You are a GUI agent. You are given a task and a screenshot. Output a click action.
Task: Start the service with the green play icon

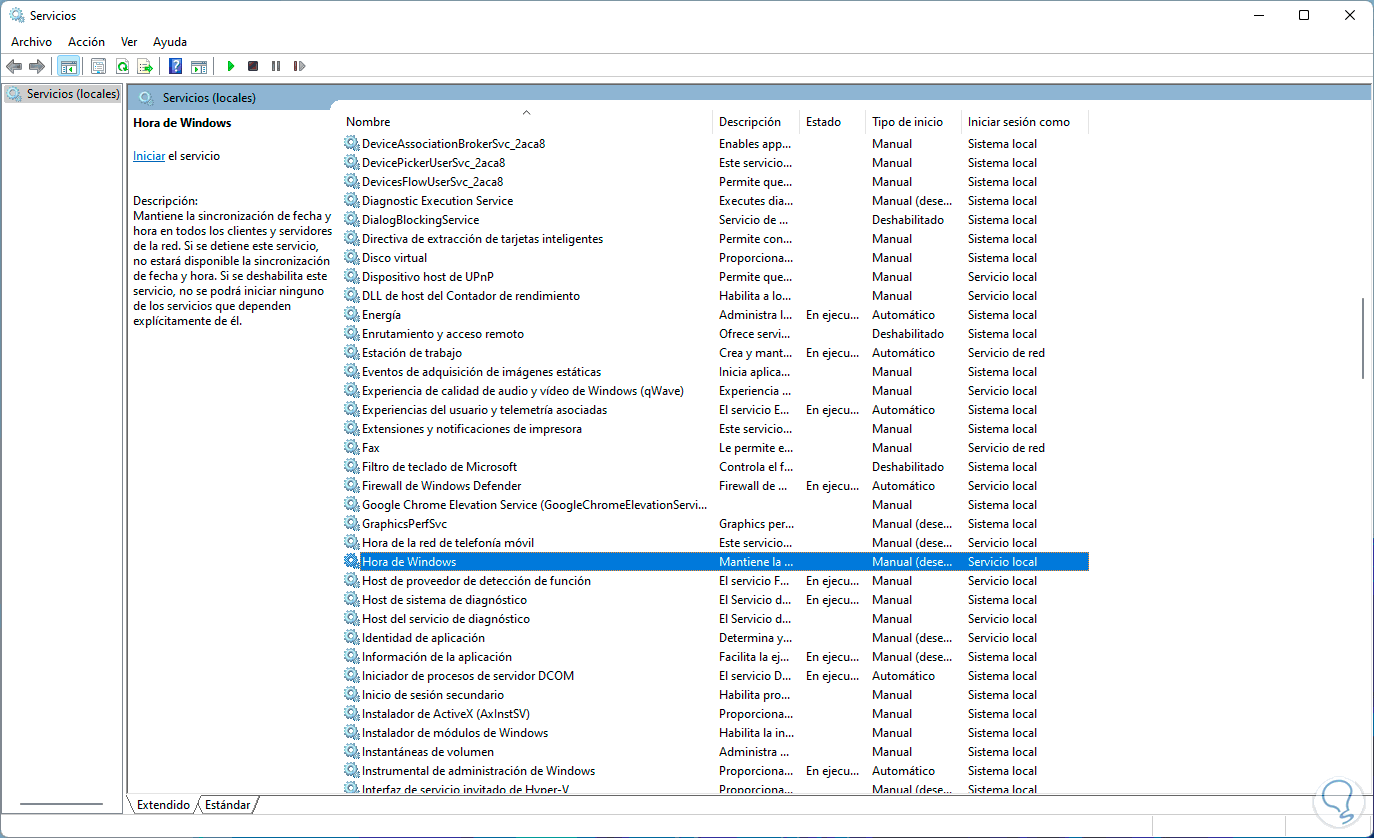click(230, 66)
